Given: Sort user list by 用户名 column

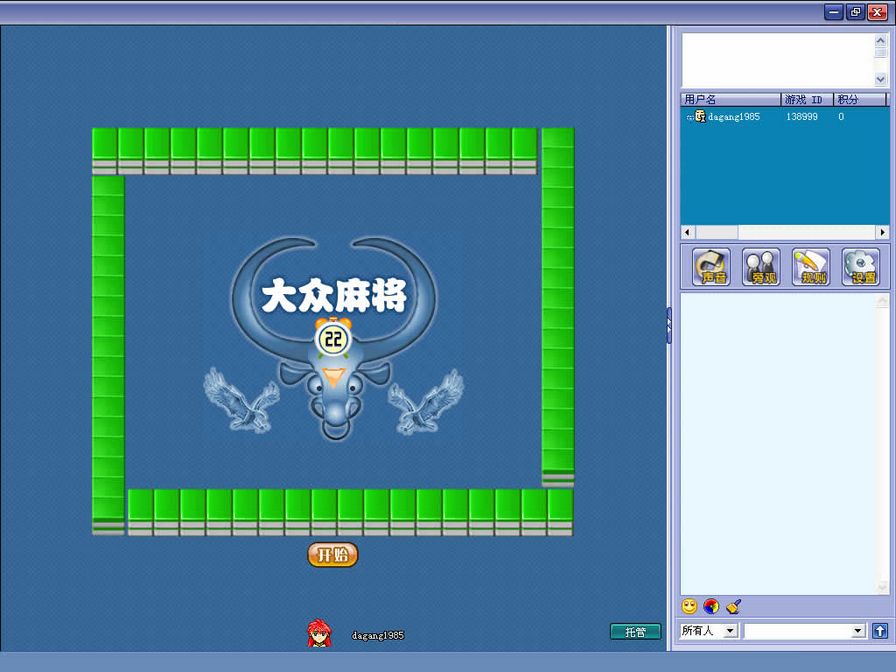Looking at the screenshot, I should point(731,99).
